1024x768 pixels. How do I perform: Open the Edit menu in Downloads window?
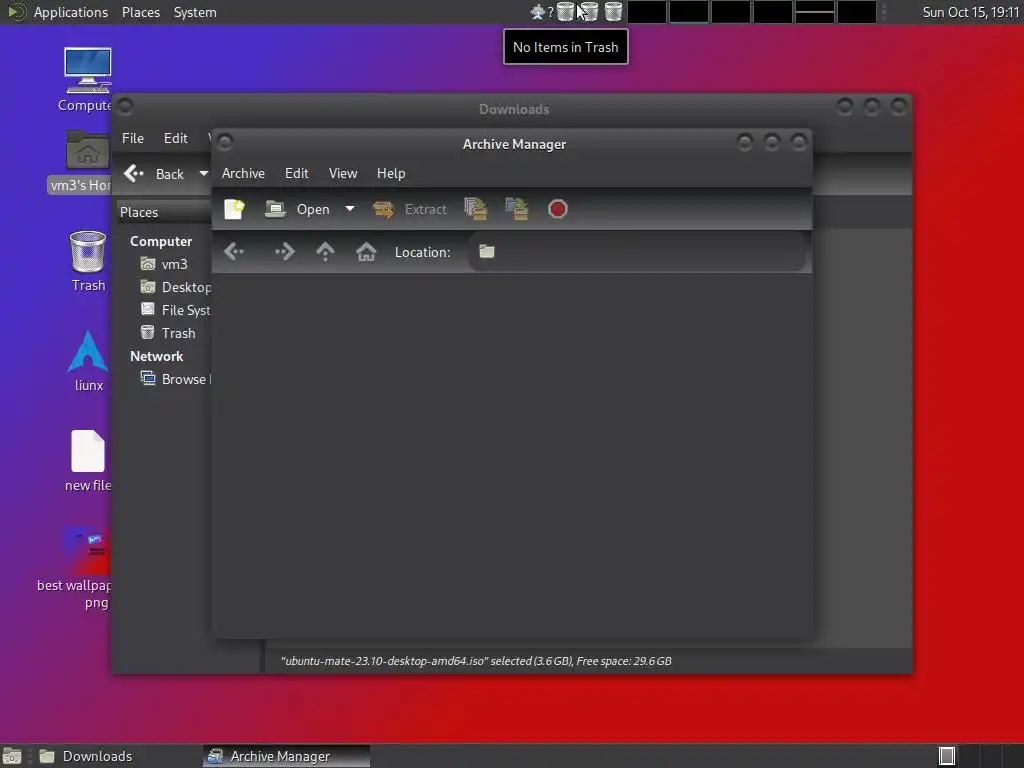pyautogui.click(x=176, y=138)
